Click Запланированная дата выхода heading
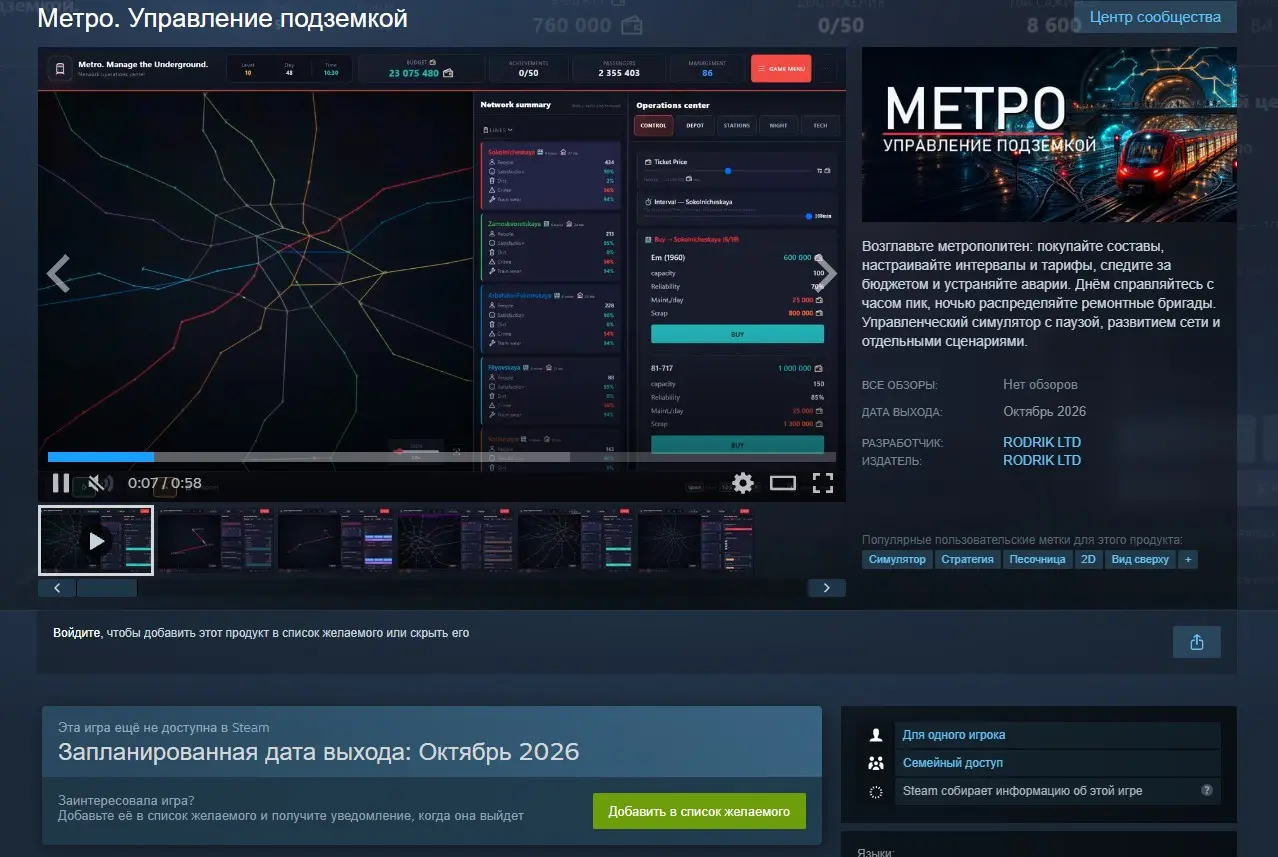This screenshot has height=857, width=1278. (x=319, y=751)
